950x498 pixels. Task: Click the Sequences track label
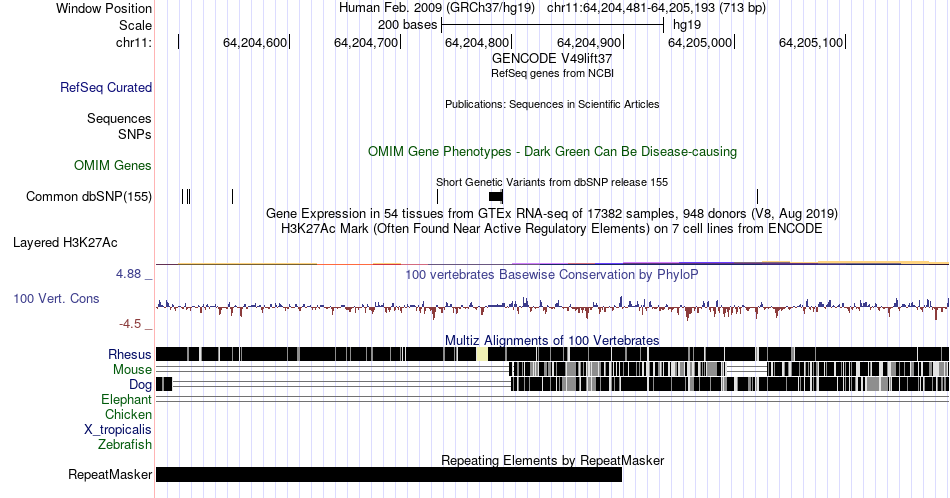[119, 118]
